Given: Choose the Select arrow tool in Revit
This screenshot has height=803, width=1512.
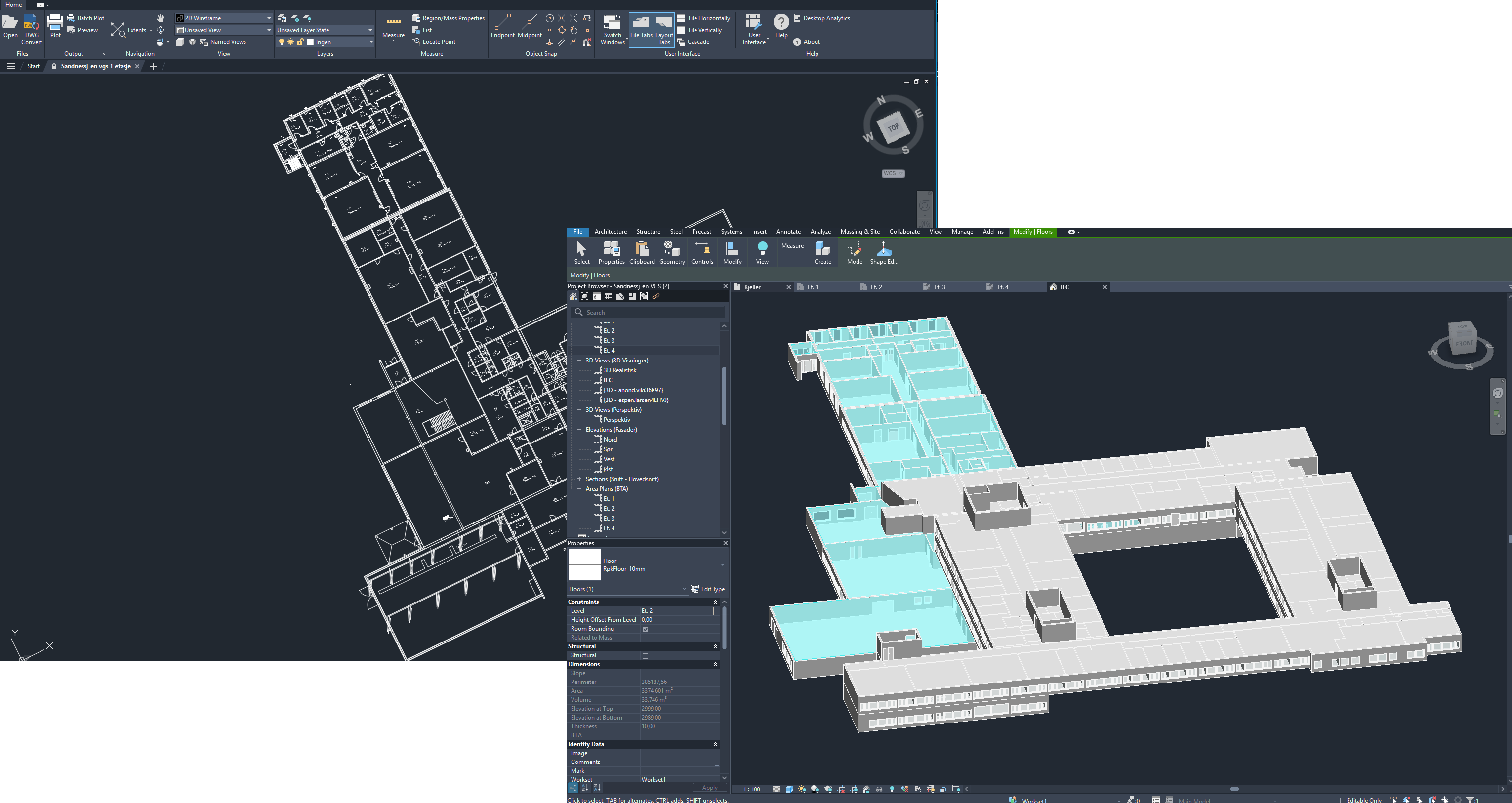Looking at the screenshot, I should click(x=582, y=252).
